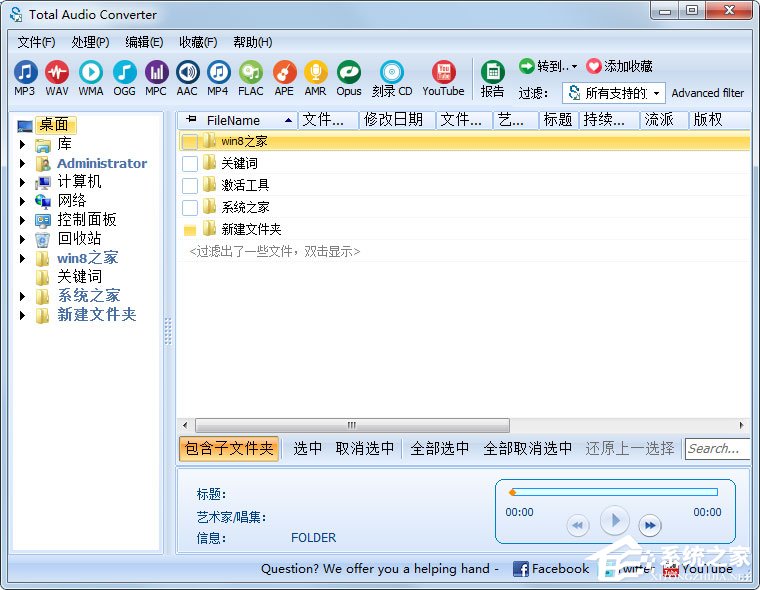
Task: Click the filtered files notice text
Action: (x=275, y=252)
